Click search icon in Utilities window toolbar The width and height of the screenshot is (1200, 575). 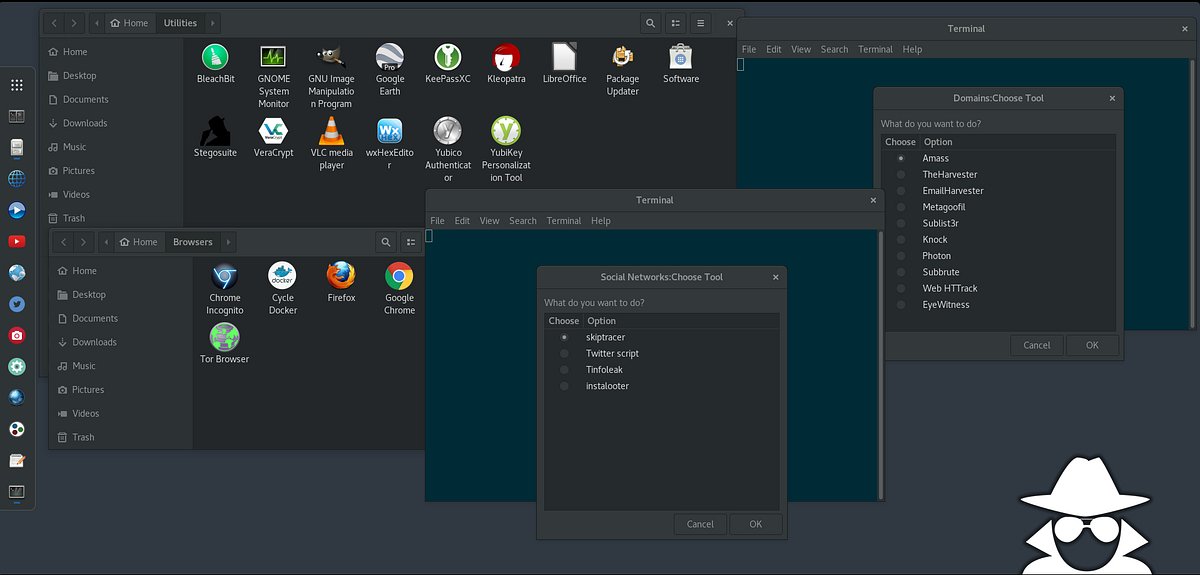(x=650, y=23)
